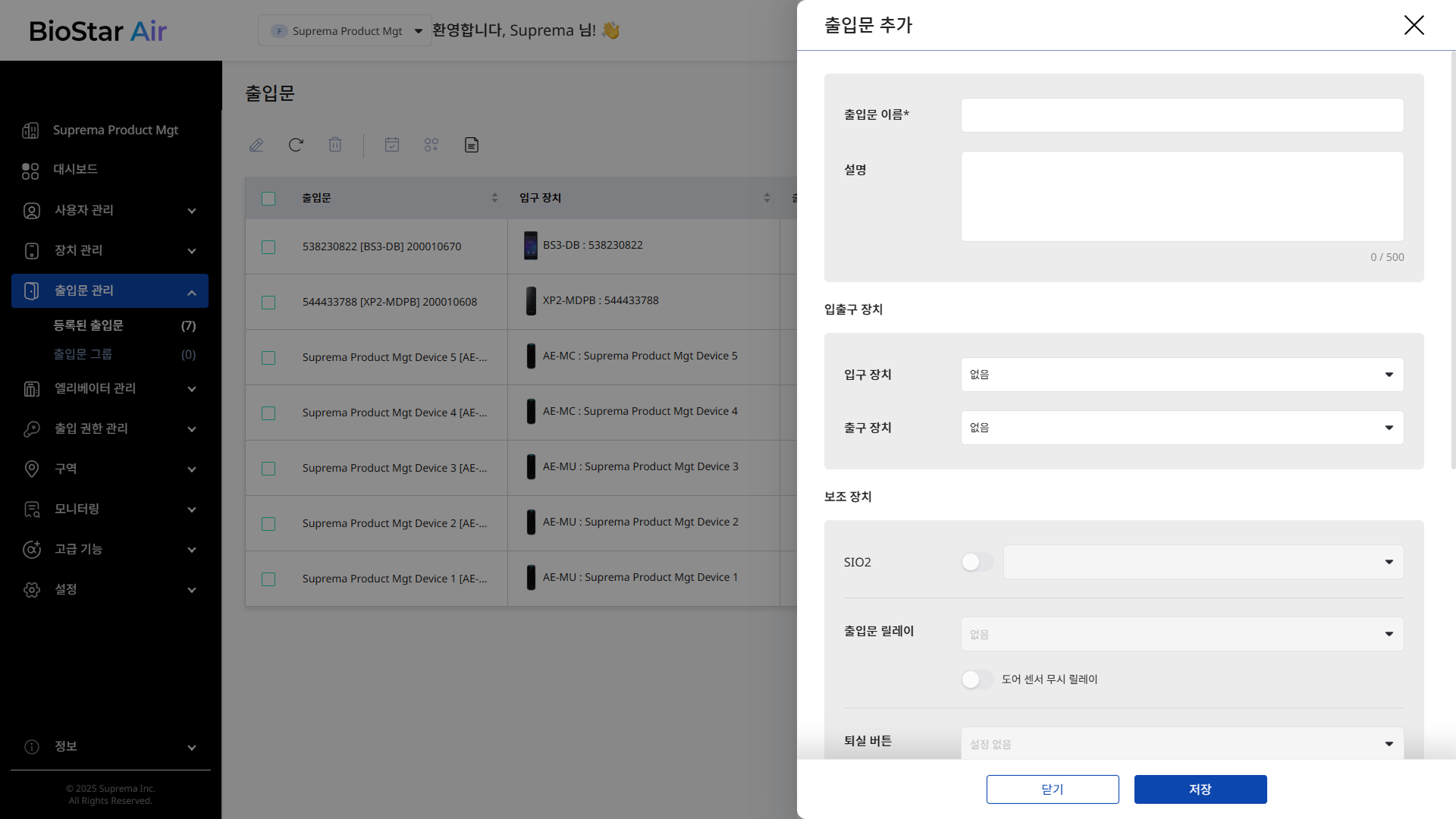Select 등록된 출입문 in sidebar
Viewport: 1456px width, 819px height.
pyautogui.click(x=89, y=325)
